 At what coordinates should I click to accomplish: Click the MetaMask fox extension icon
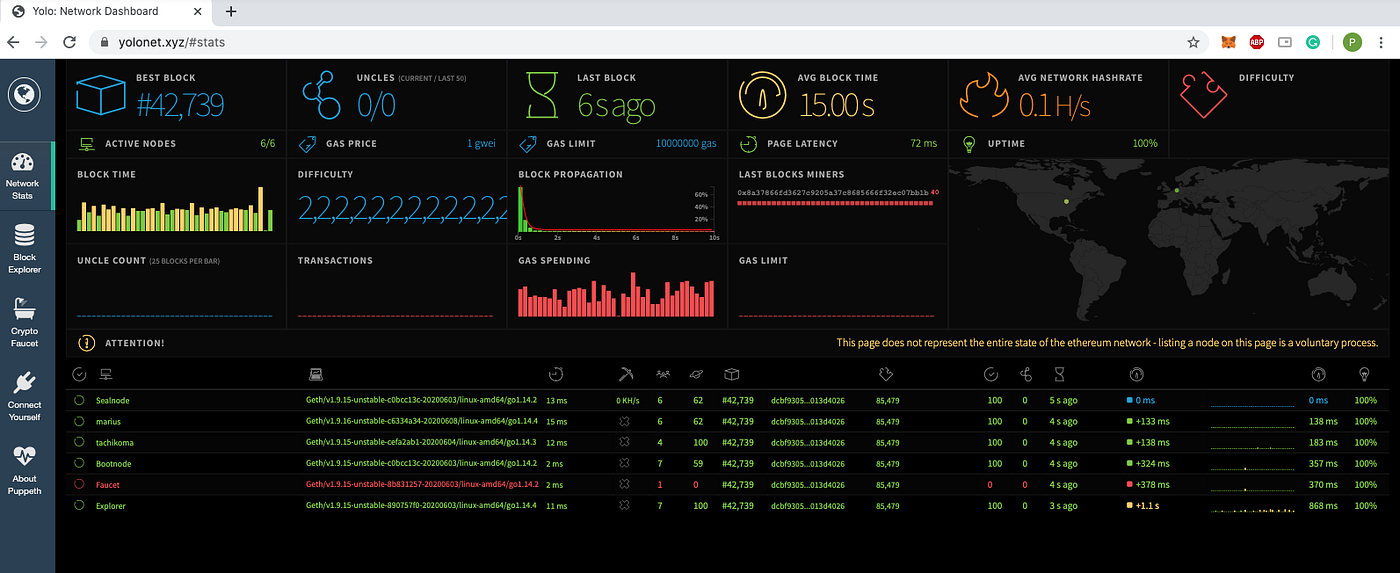coord(1228,43)
